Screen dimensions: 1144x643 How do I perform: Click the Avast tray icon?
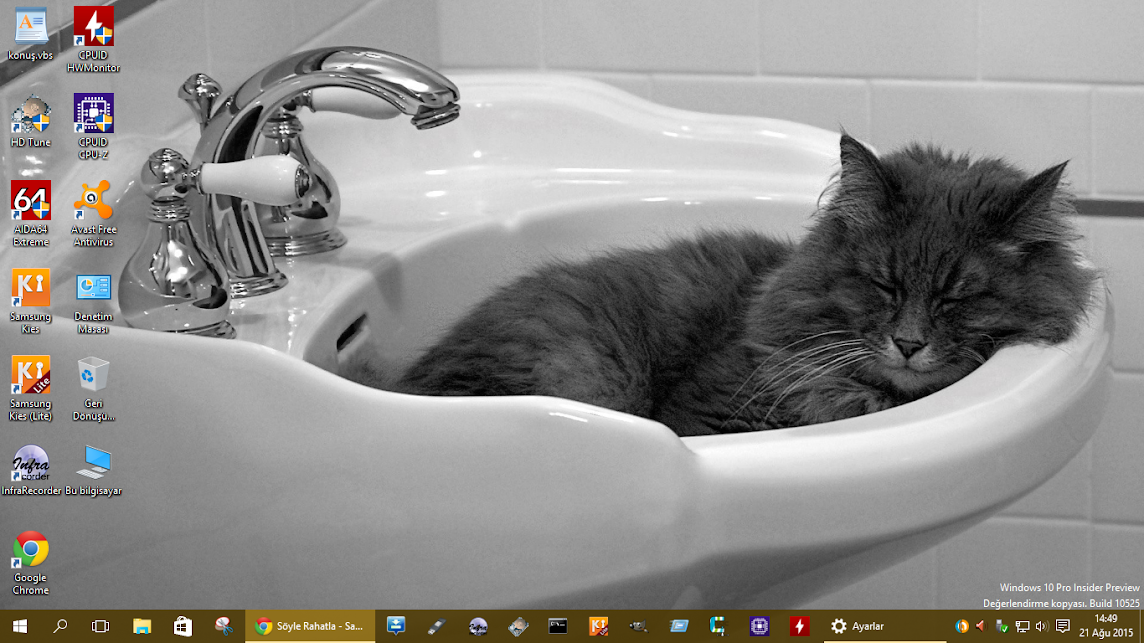coord(962,626)
